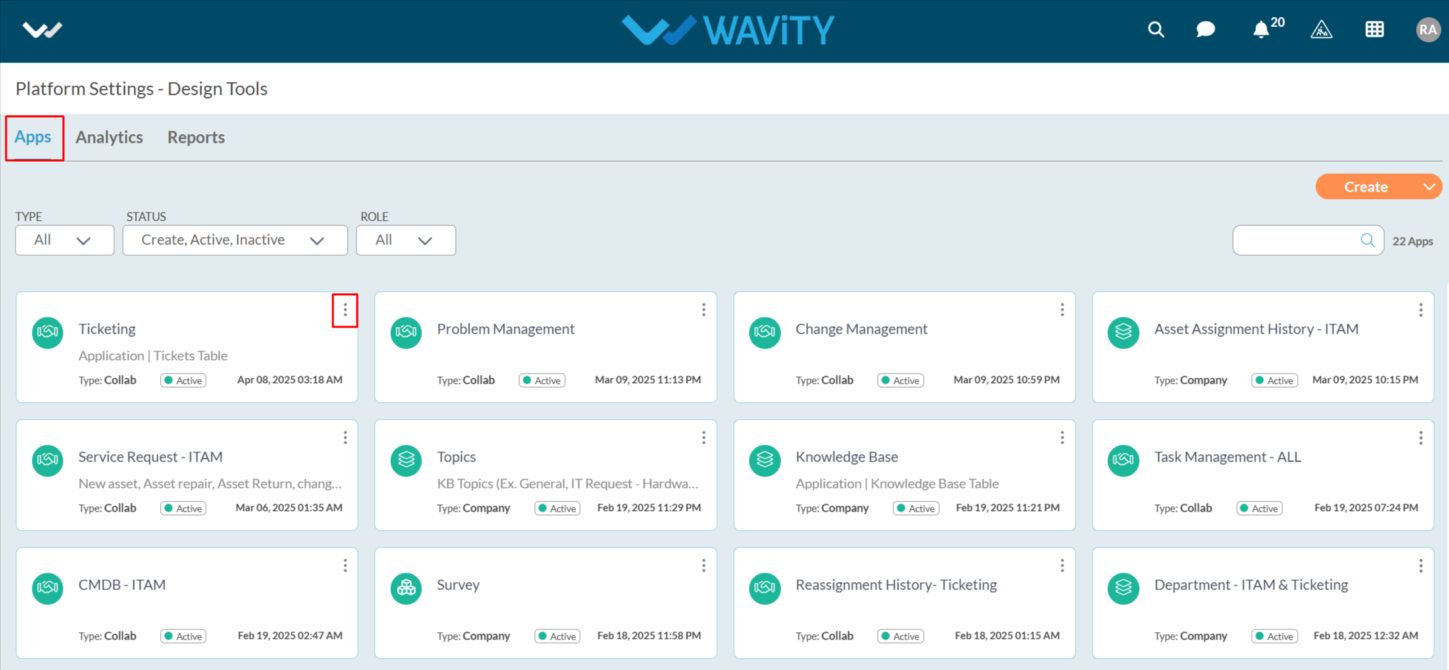Open the apps grid icon in header
Screen dimensions: 1449x670
(1375, 30)
